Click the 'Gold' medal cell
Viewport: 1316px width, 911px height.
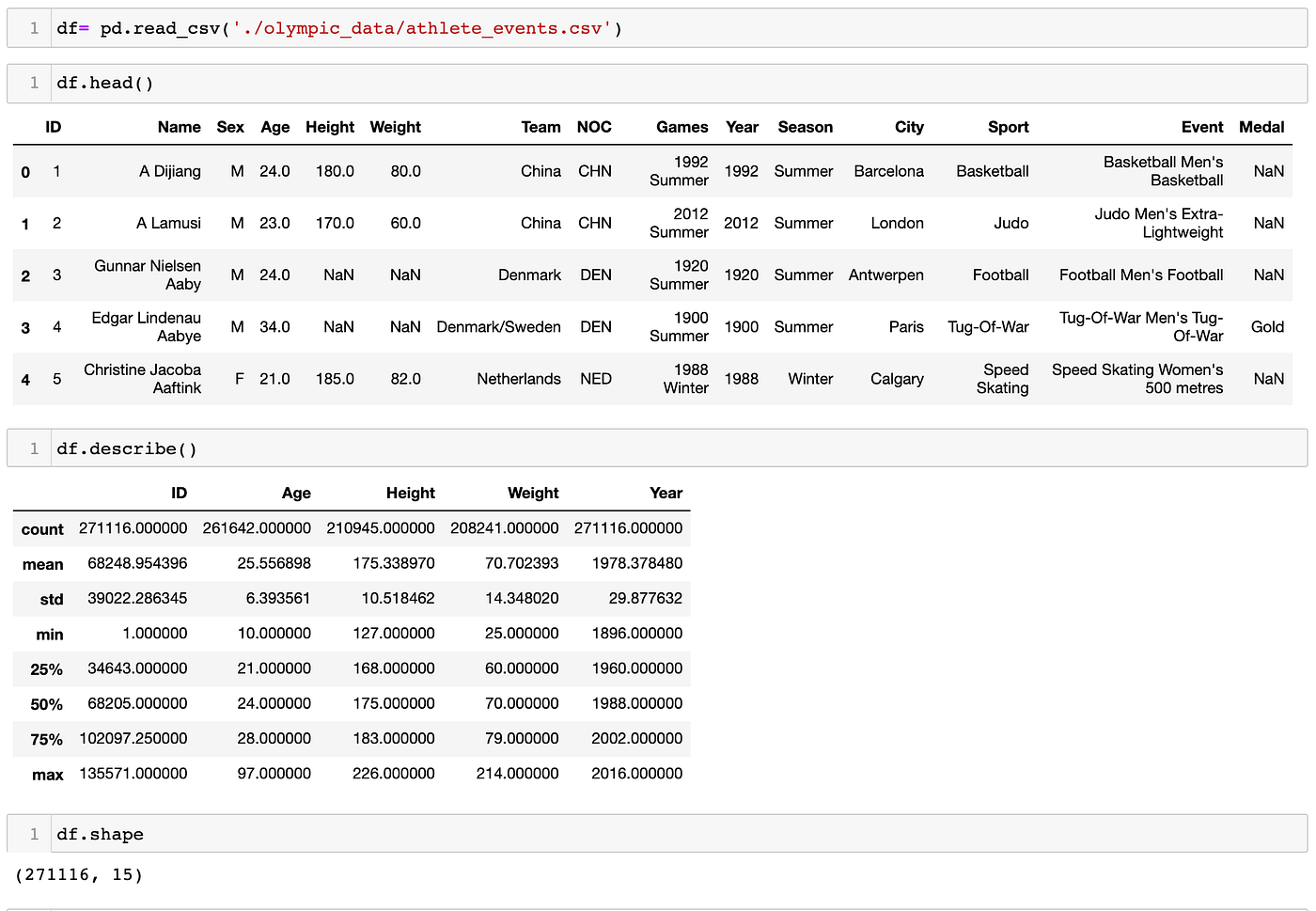point(1267,326)
